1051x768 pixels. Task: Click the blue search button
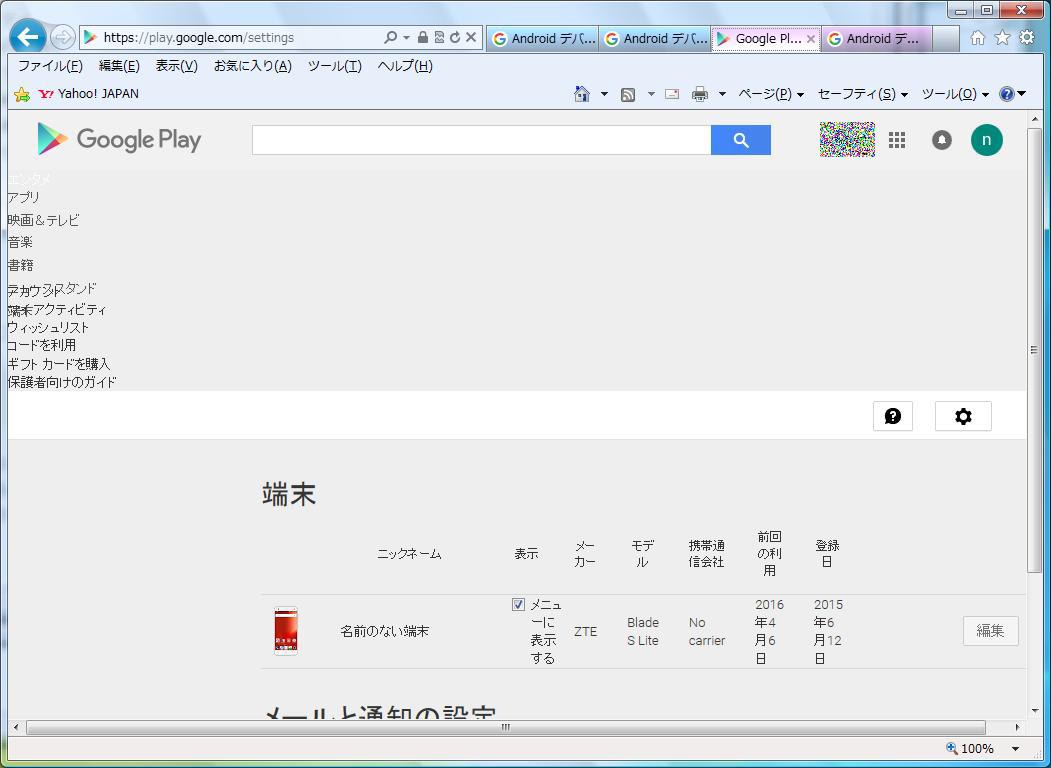[740, 140]
